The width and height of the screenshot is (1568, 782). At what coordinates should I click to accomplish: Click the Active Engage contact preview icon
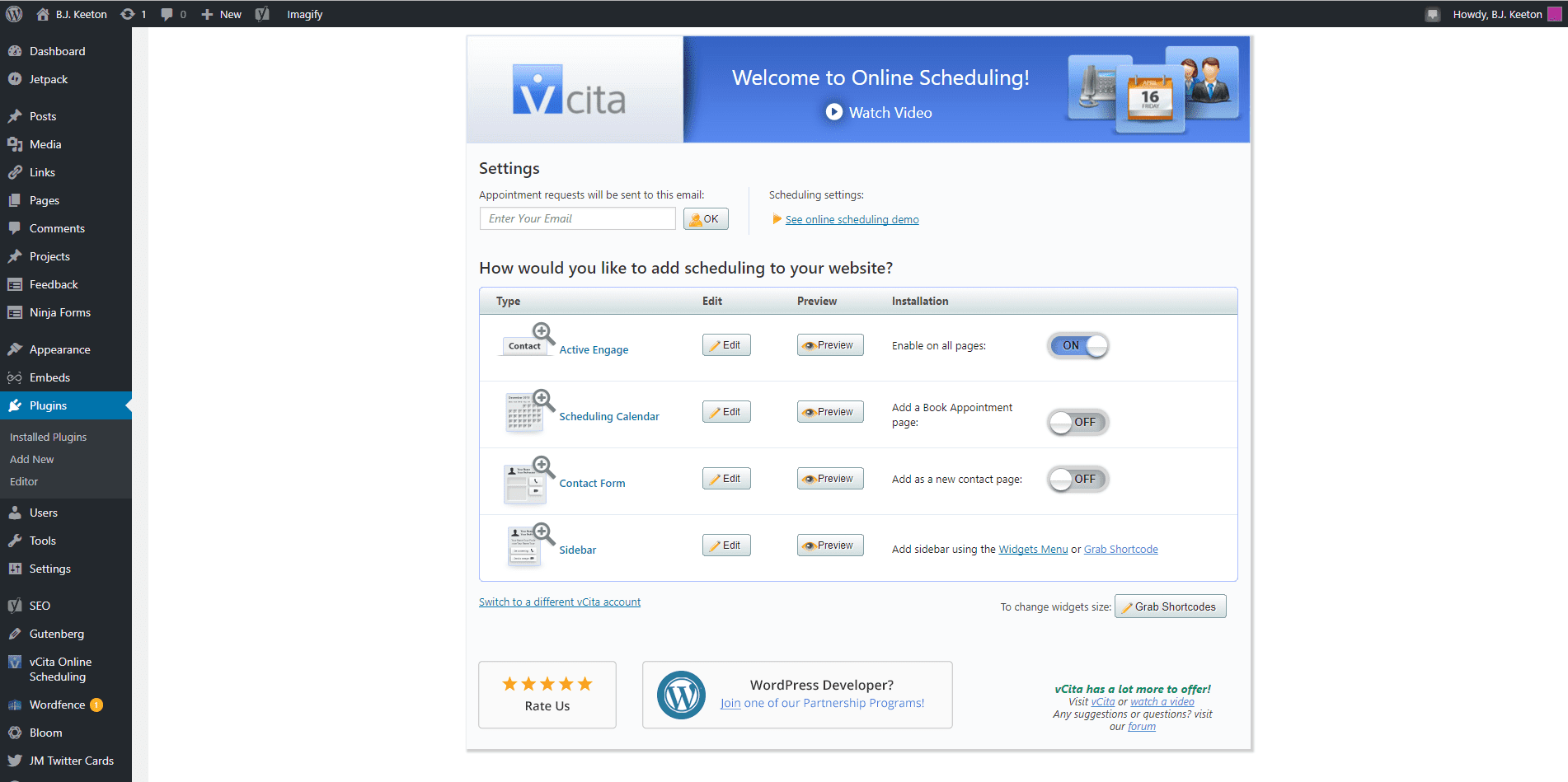pyautogui.click(x=528, y=339)
